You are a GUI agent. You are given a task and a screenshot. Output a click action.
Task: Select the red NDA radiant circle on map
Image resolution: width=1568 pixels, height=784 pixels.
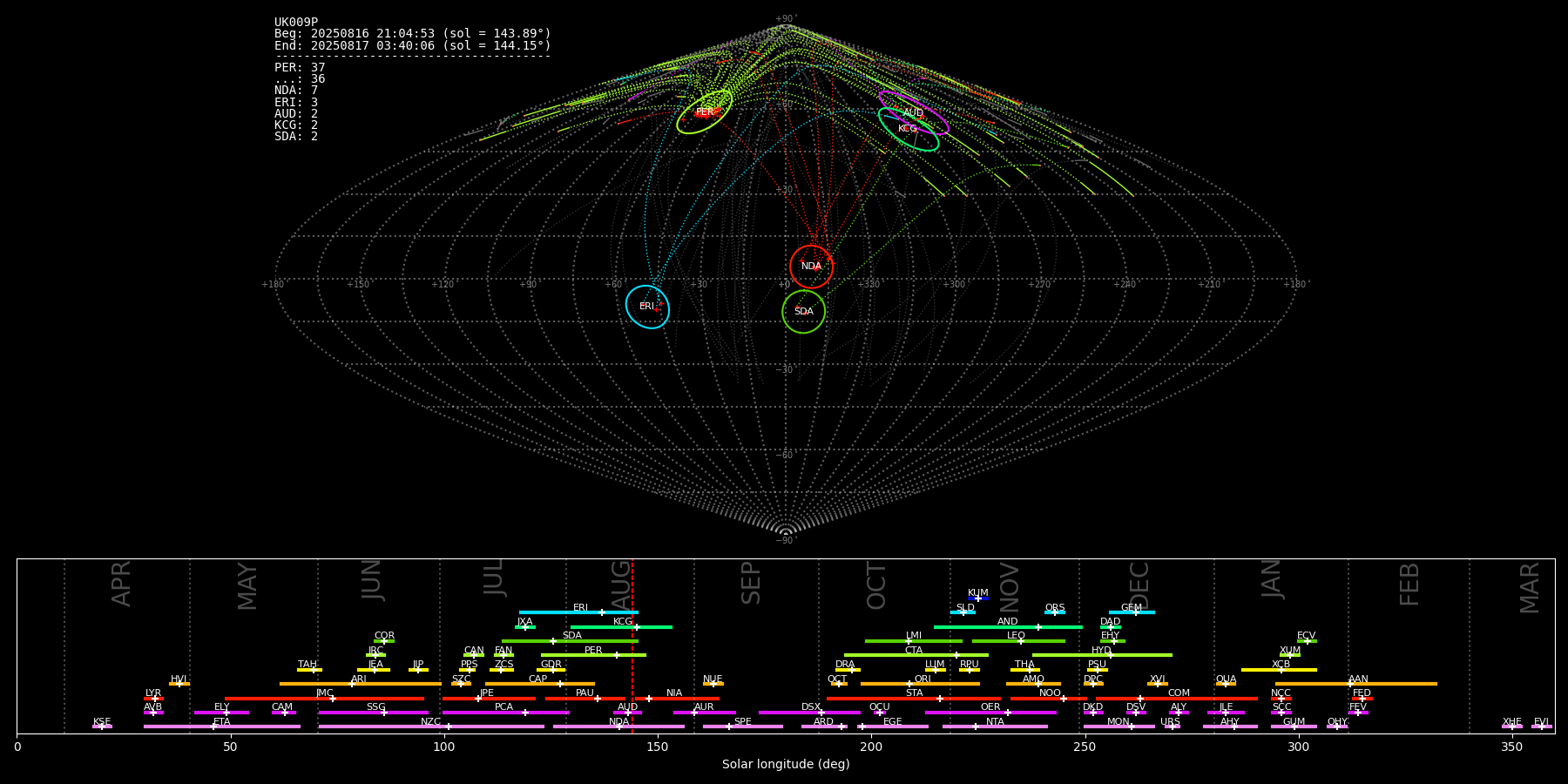pyautogui.click(x=811, y=267)
